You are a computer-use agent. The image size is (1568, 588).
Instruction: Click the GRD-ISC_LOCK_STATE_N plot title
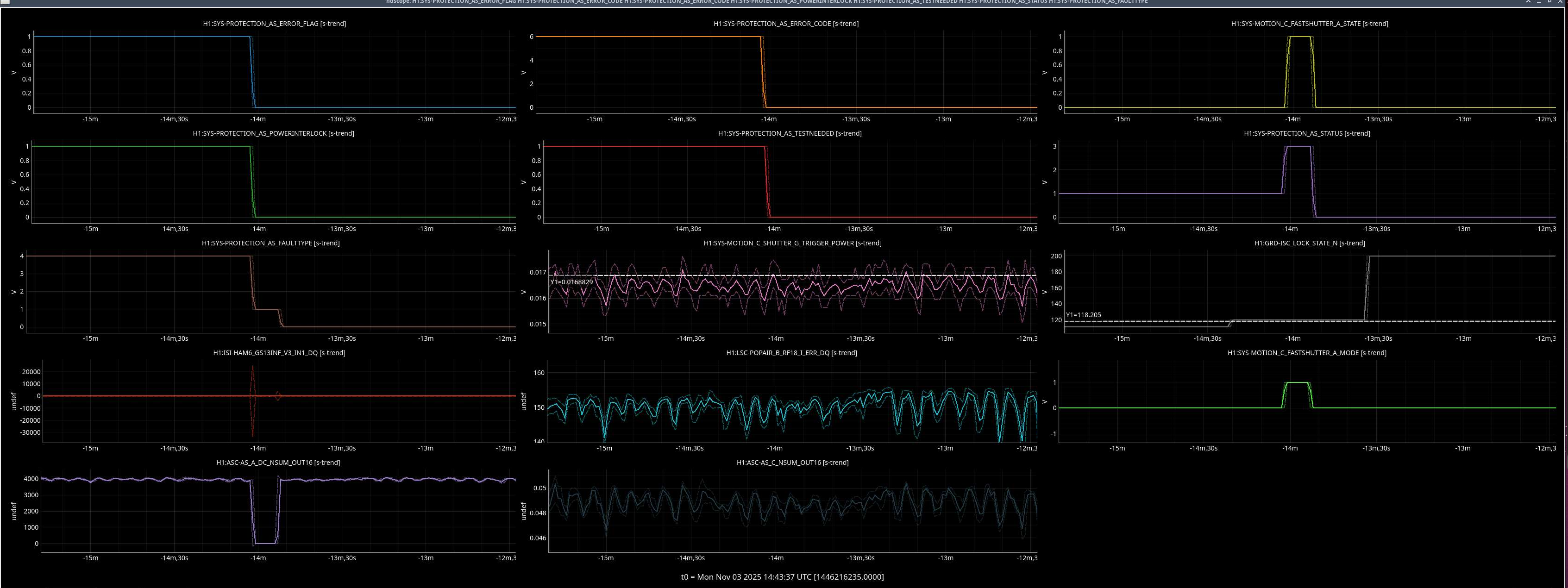[x=1309, y=243]
